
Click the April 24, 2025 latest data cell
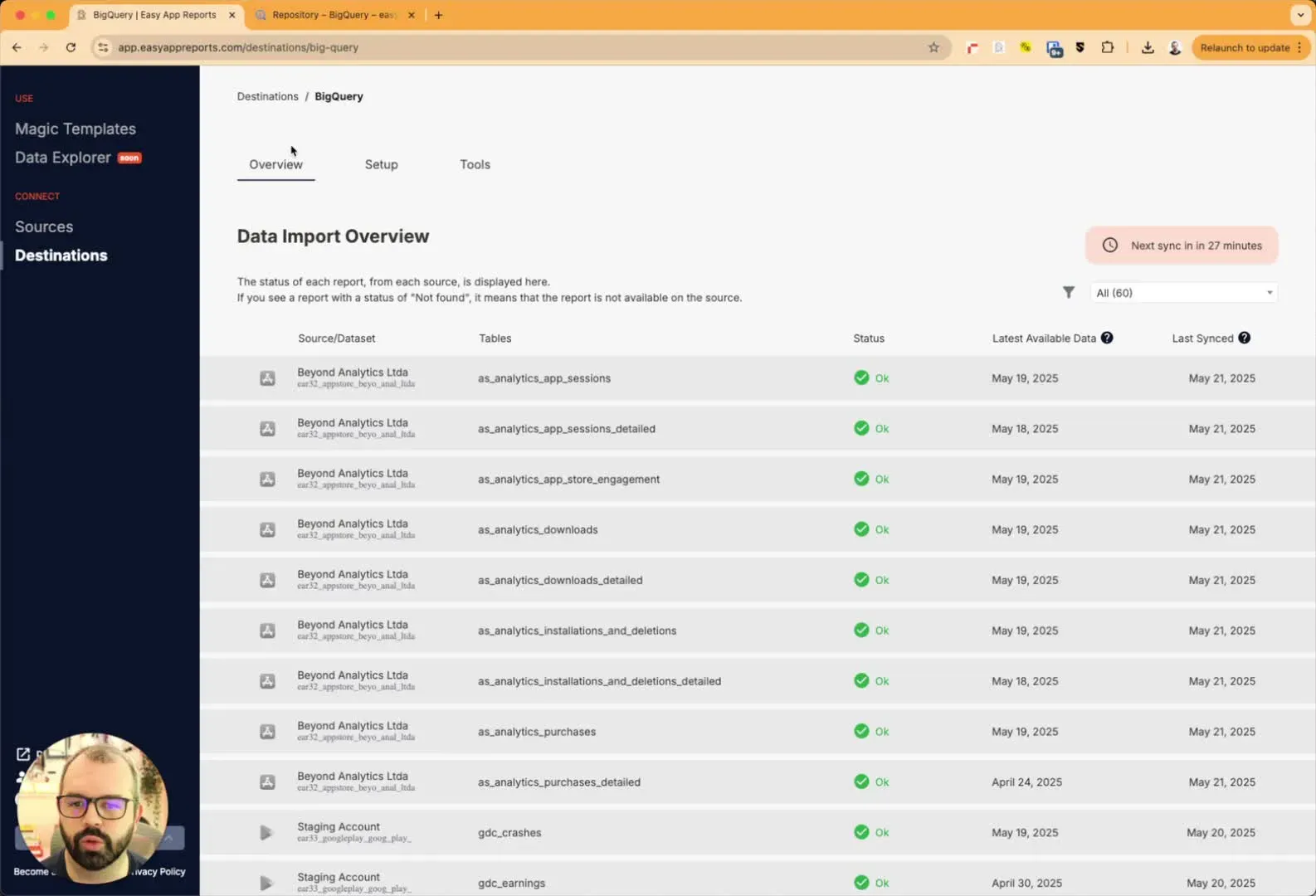1026,782
